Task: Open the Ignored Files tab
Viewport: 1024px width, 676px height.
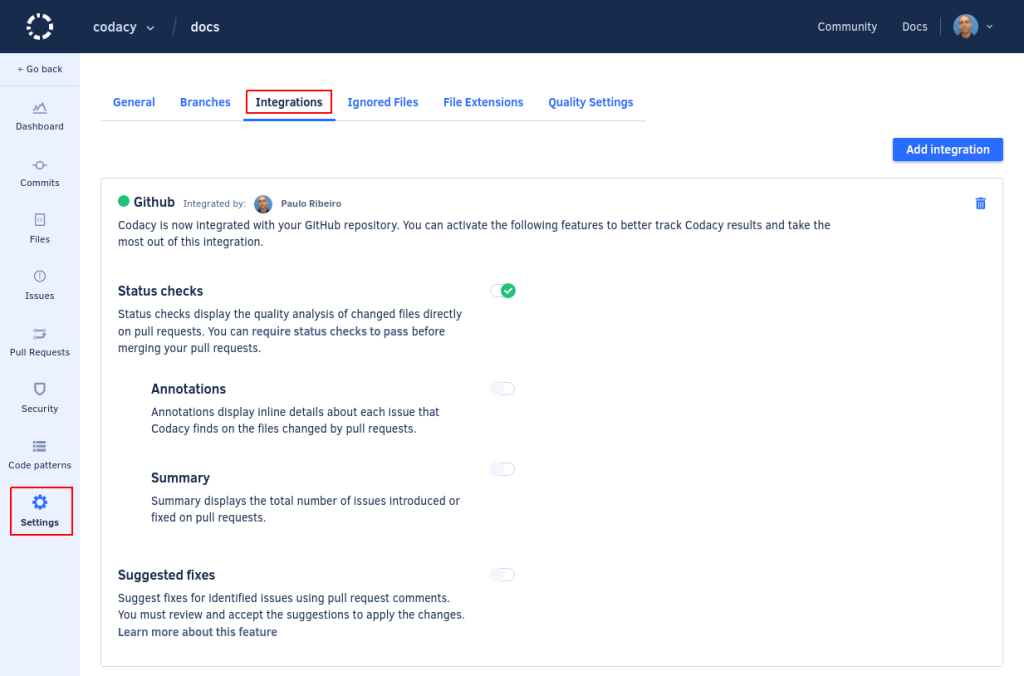Action: 383,102
